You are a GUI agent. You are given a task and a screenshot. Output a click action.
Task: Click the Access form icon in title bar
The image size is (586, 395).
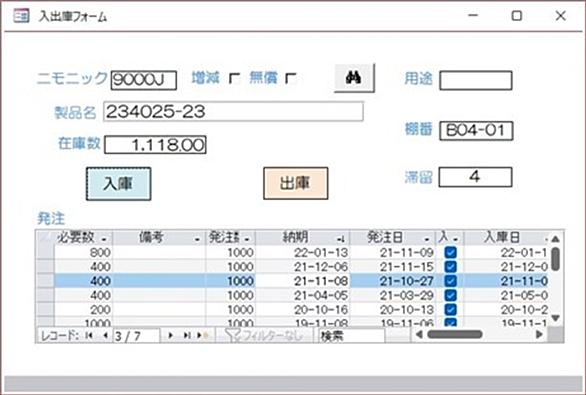21,16
